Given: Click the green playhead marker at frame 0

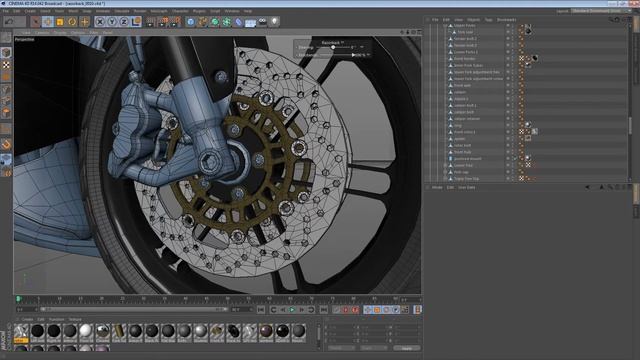Looking at the screenshot, I should [18, 299].
